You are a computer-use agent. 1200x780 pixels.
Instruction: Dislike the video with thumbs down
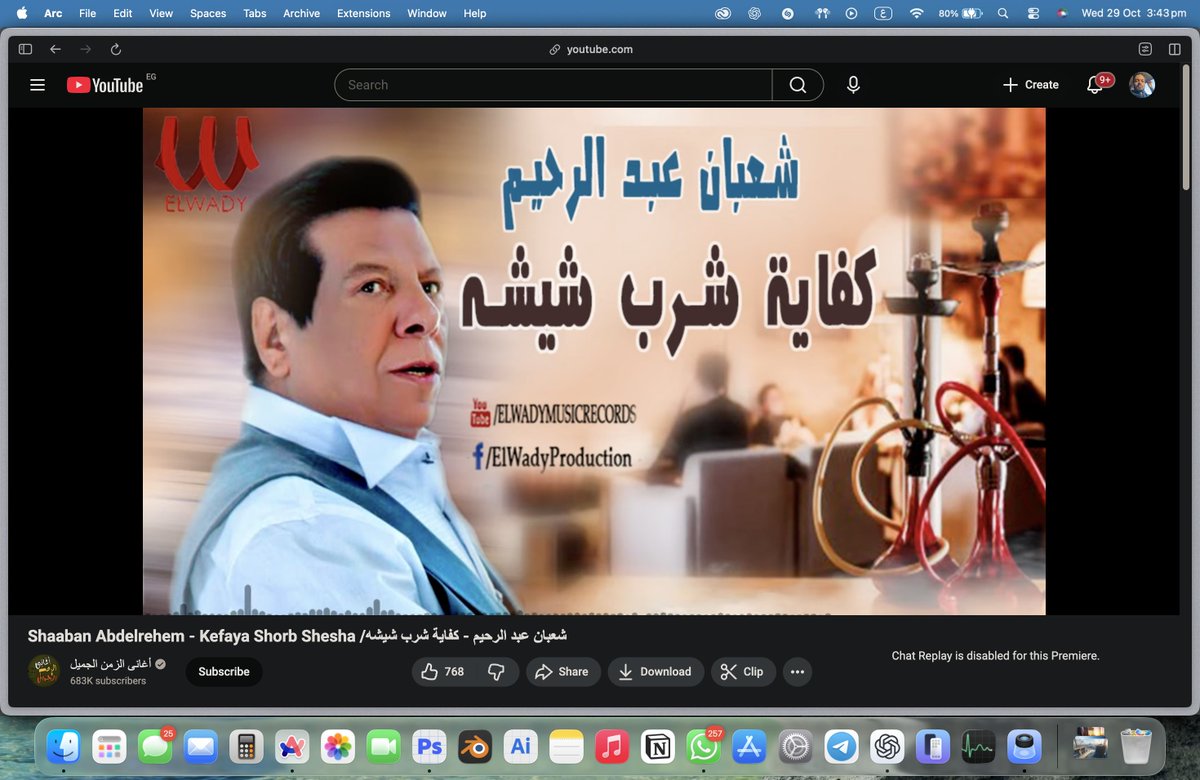click(x=496, y=672)
